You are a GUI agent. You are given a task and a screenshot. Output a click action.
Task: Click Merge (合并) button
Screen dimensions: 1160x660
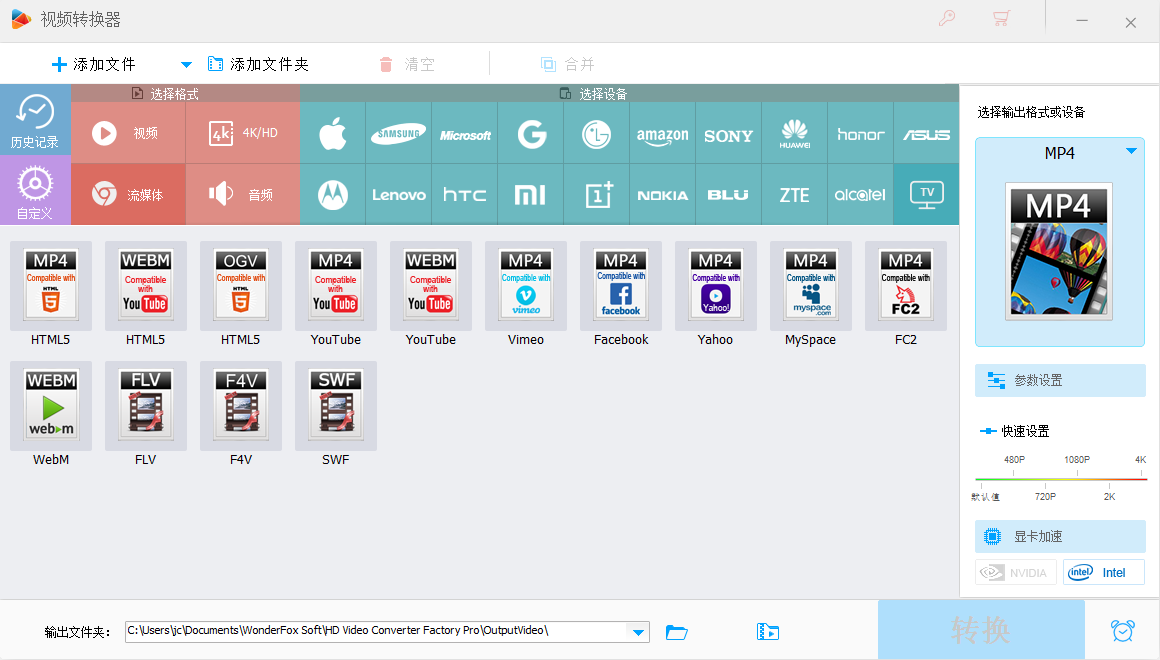coord(567,64)
